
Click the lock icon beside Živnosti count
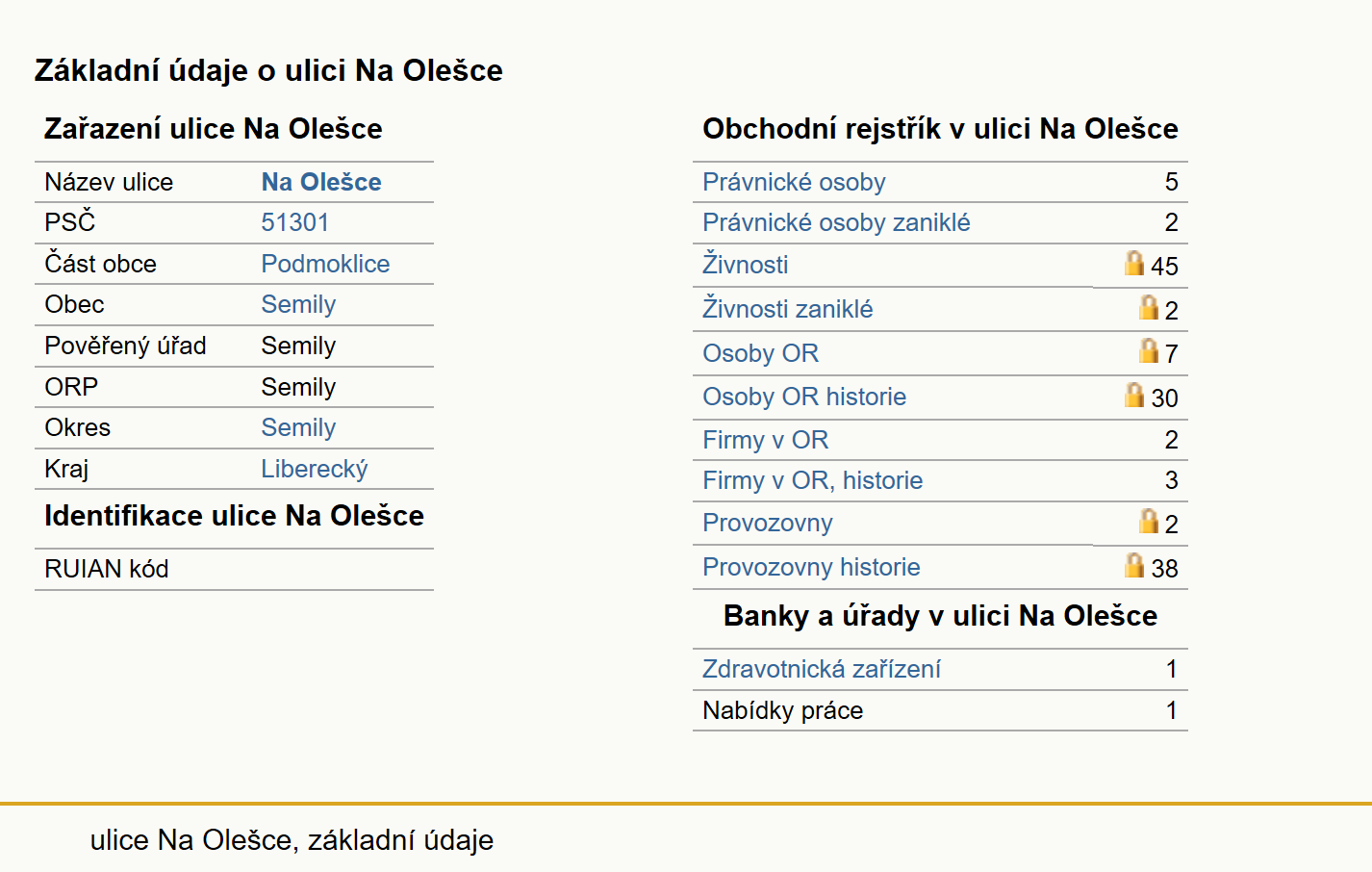pyautogui.click(x=1134, y=263)
